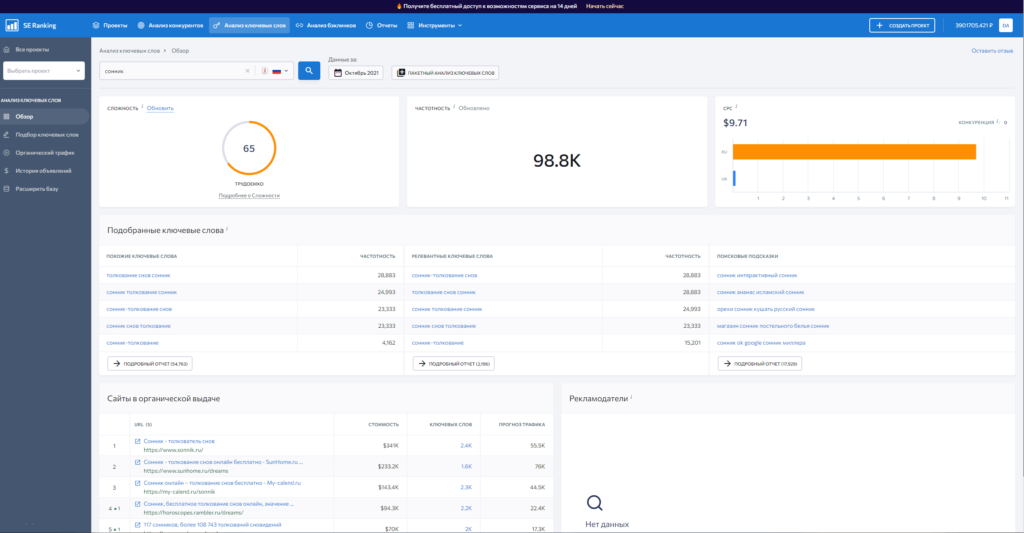
Task: Open external link icon for sonnik.ru row
Action: click(138, 442)
